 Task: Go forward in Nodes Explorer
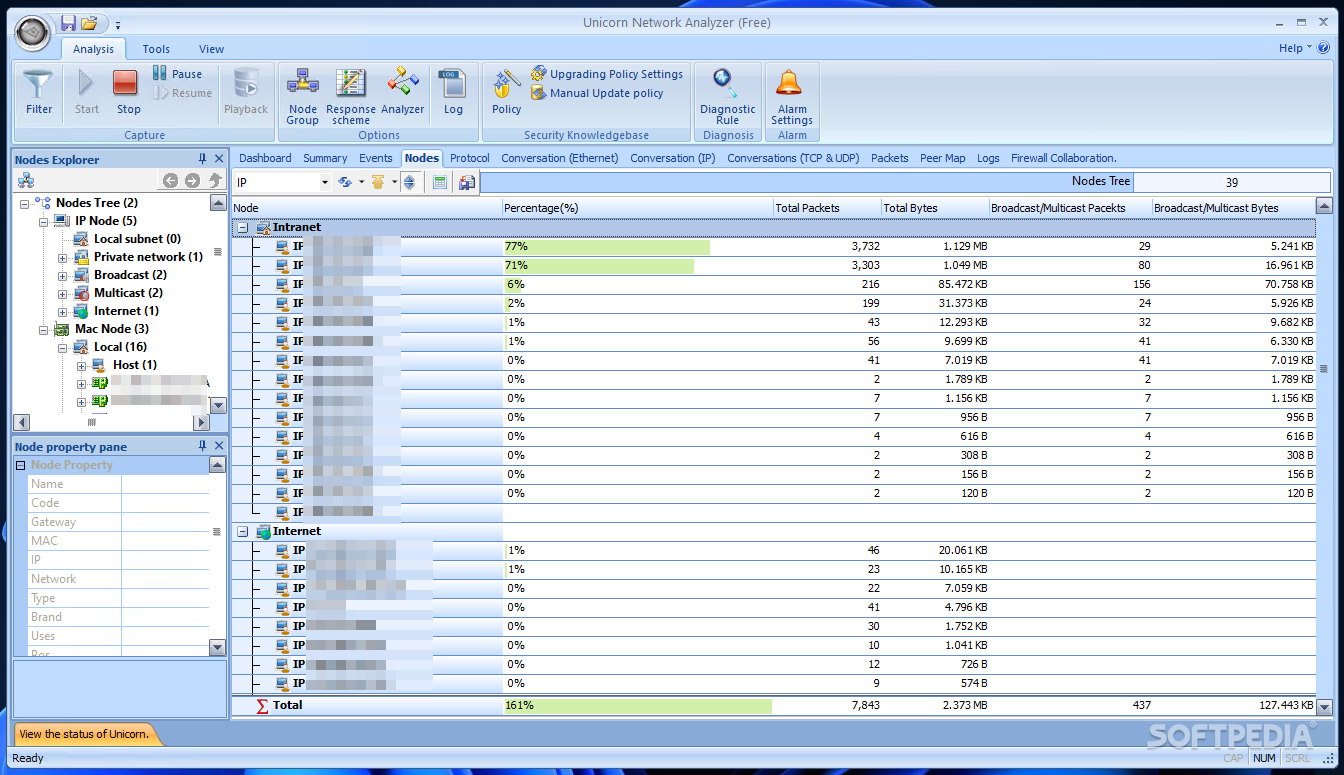click(192, 181)
